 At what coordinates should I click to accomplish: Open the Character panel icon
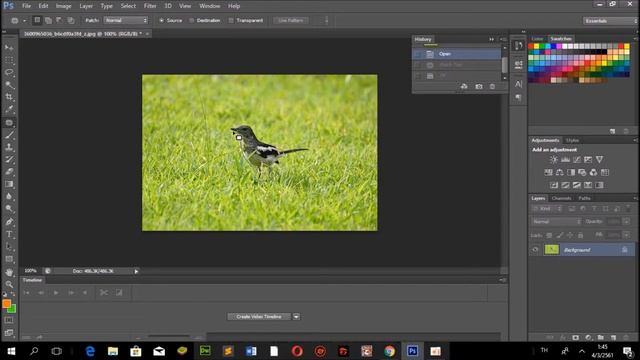tap(518, 84)
